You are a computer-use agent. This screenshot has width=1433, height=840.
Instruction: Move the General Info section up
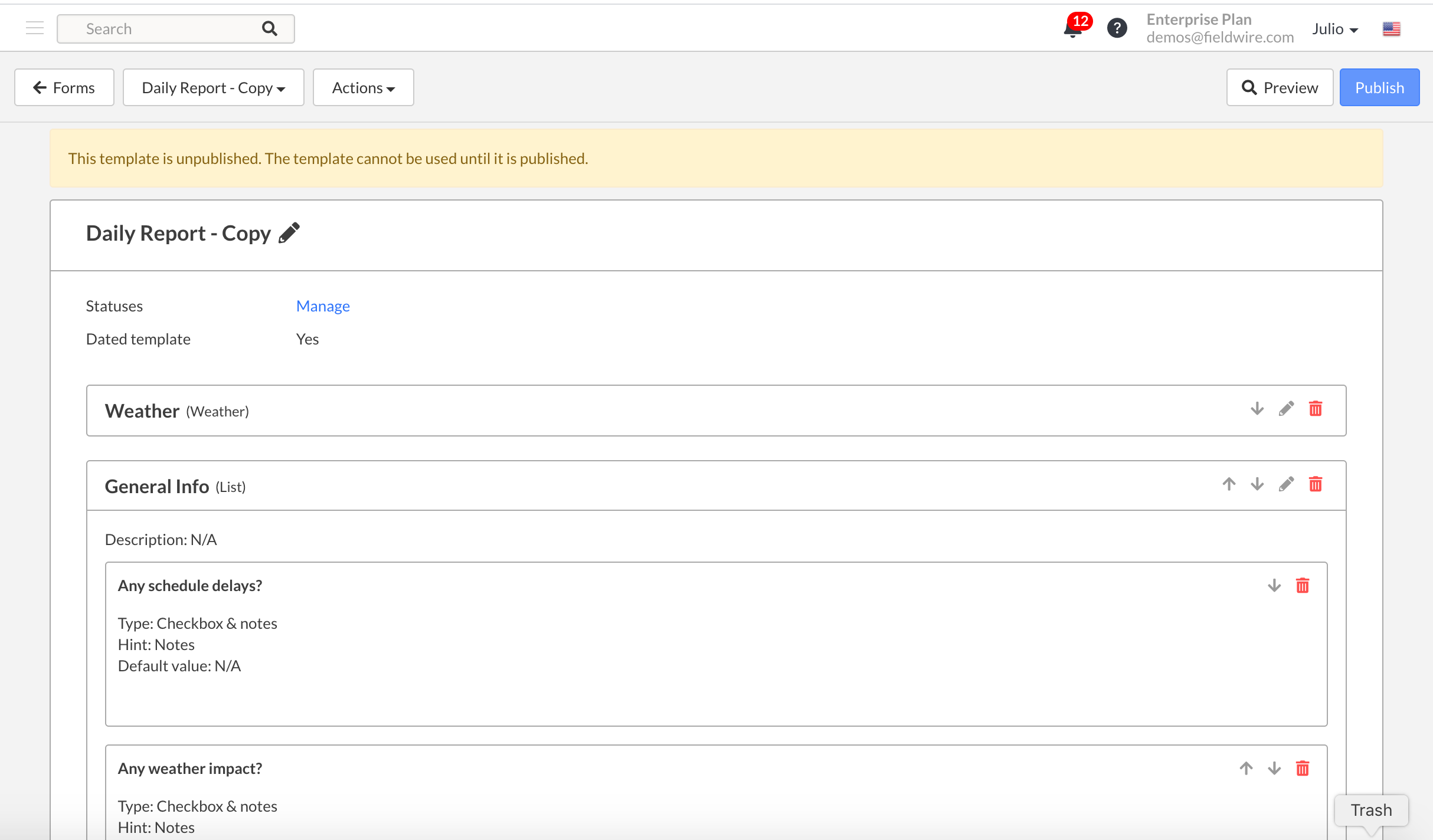pos(1229,484)
